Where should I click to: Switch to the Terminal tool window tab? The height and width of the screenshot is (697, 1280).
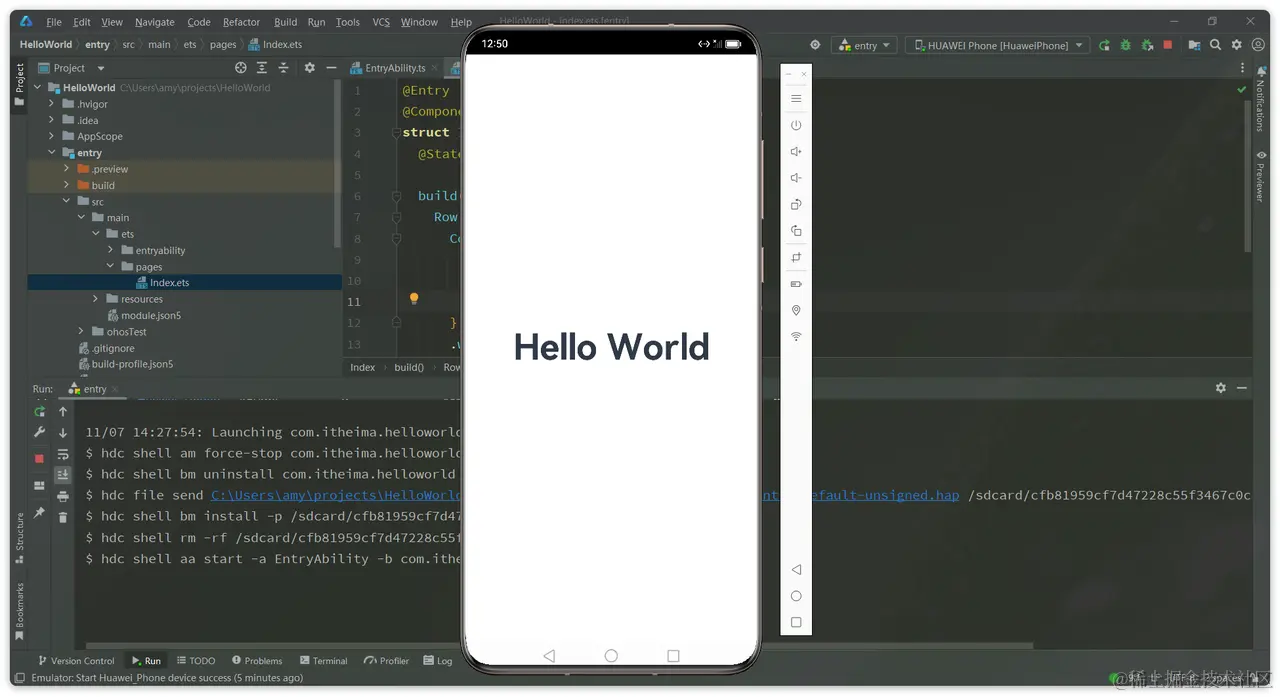point(323,661)
